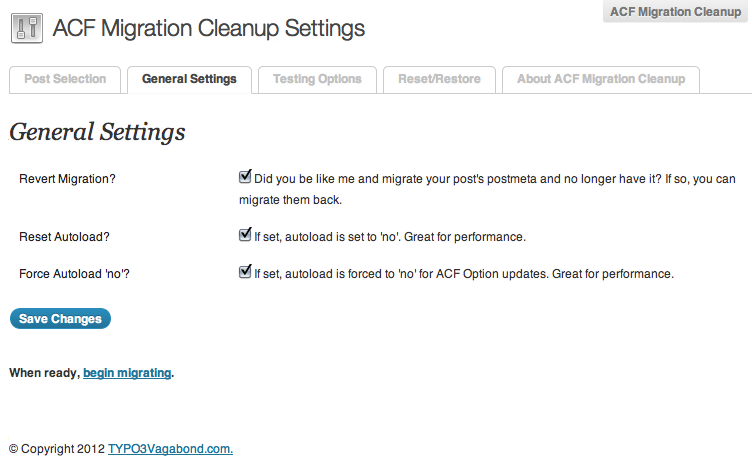The image size is (752, 464).
Task: Go to the Reset/Restore tab
Action: pos(439,79)
